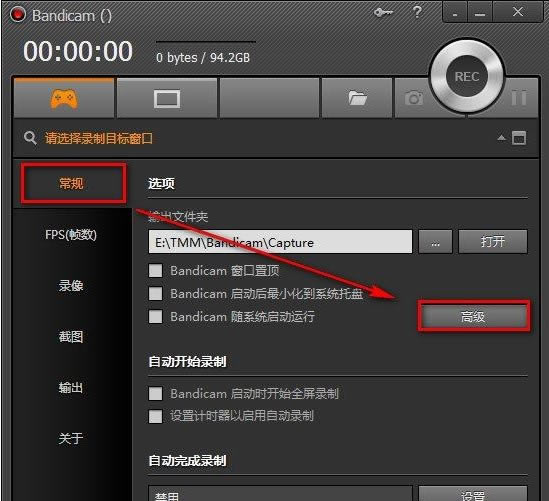Open the output folder icon tab
549x501 pixels.
[357, 98]
